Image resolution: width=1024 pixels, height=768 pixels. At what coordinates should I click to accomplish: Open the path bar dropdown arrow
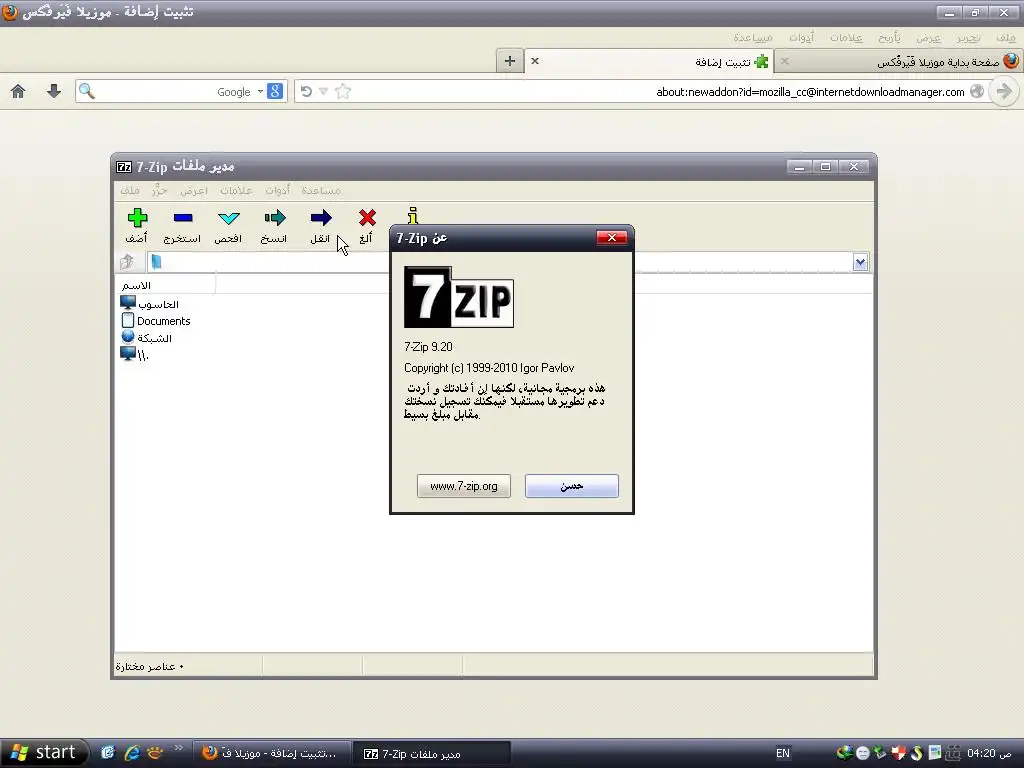pos(860,262)
